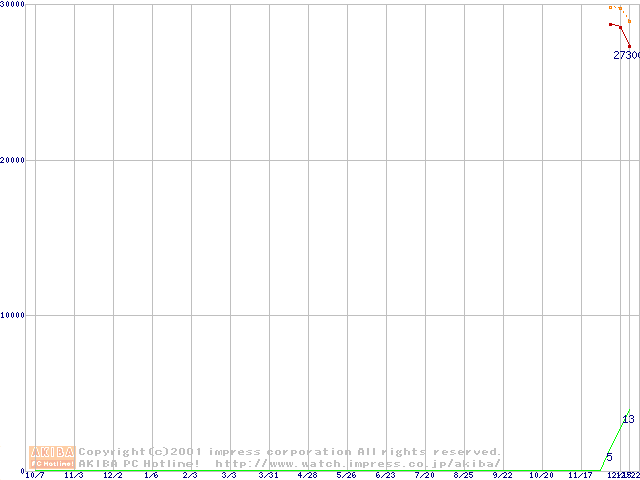Viewport: 640px width, 480px height.
Task: Click the 12/2 date label
Action: [x=112, y=476]
